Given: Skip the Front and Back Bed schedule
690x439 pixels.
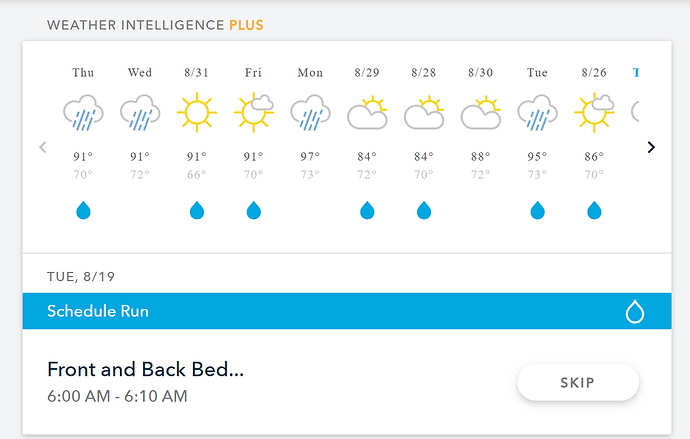Looking at the screenshot, I should 578,383.
